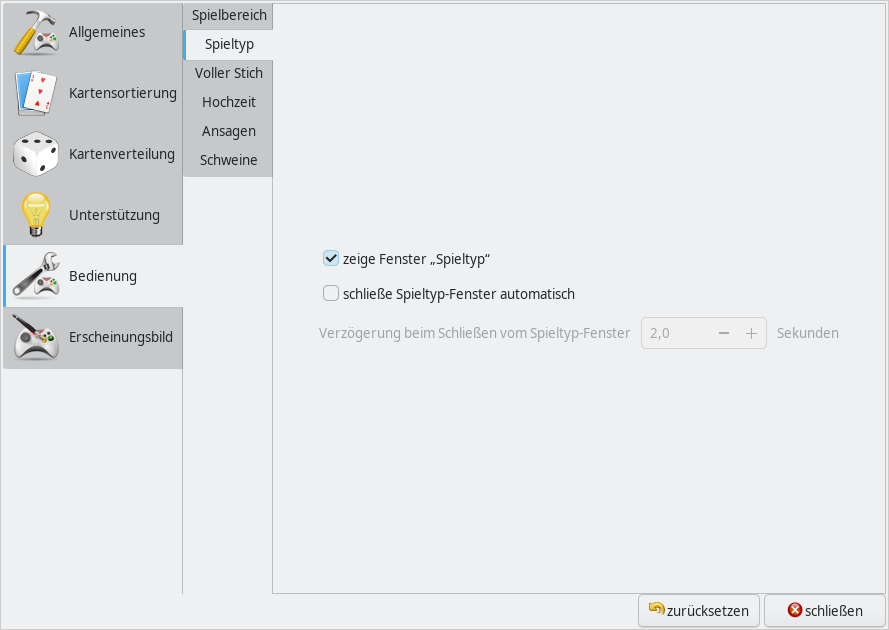Increase the delay with plus button
Viewport: 889px width, 630px height.
click(752, 333)
